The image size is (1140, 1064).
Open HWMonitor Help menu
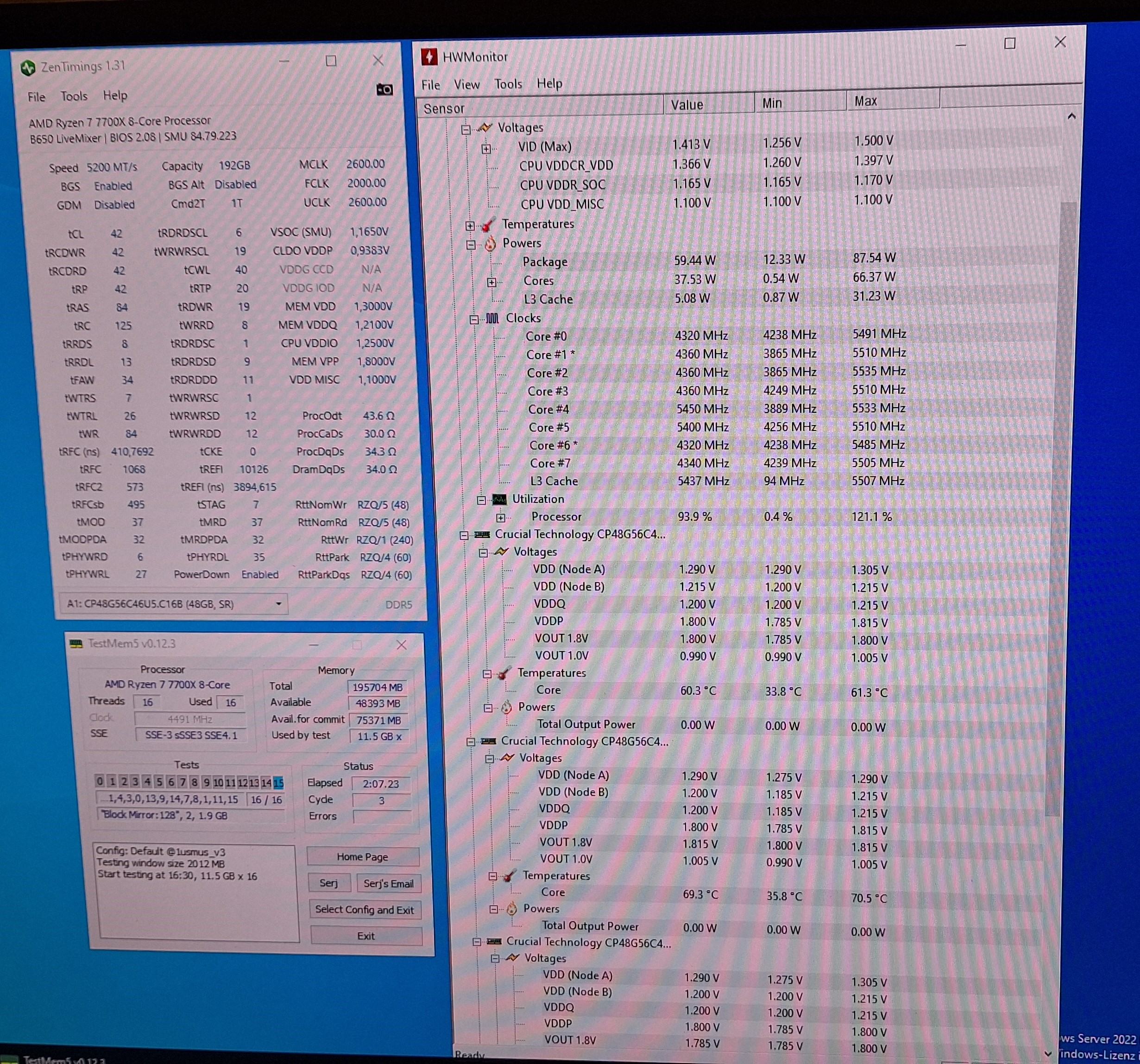tap(549, 84)
